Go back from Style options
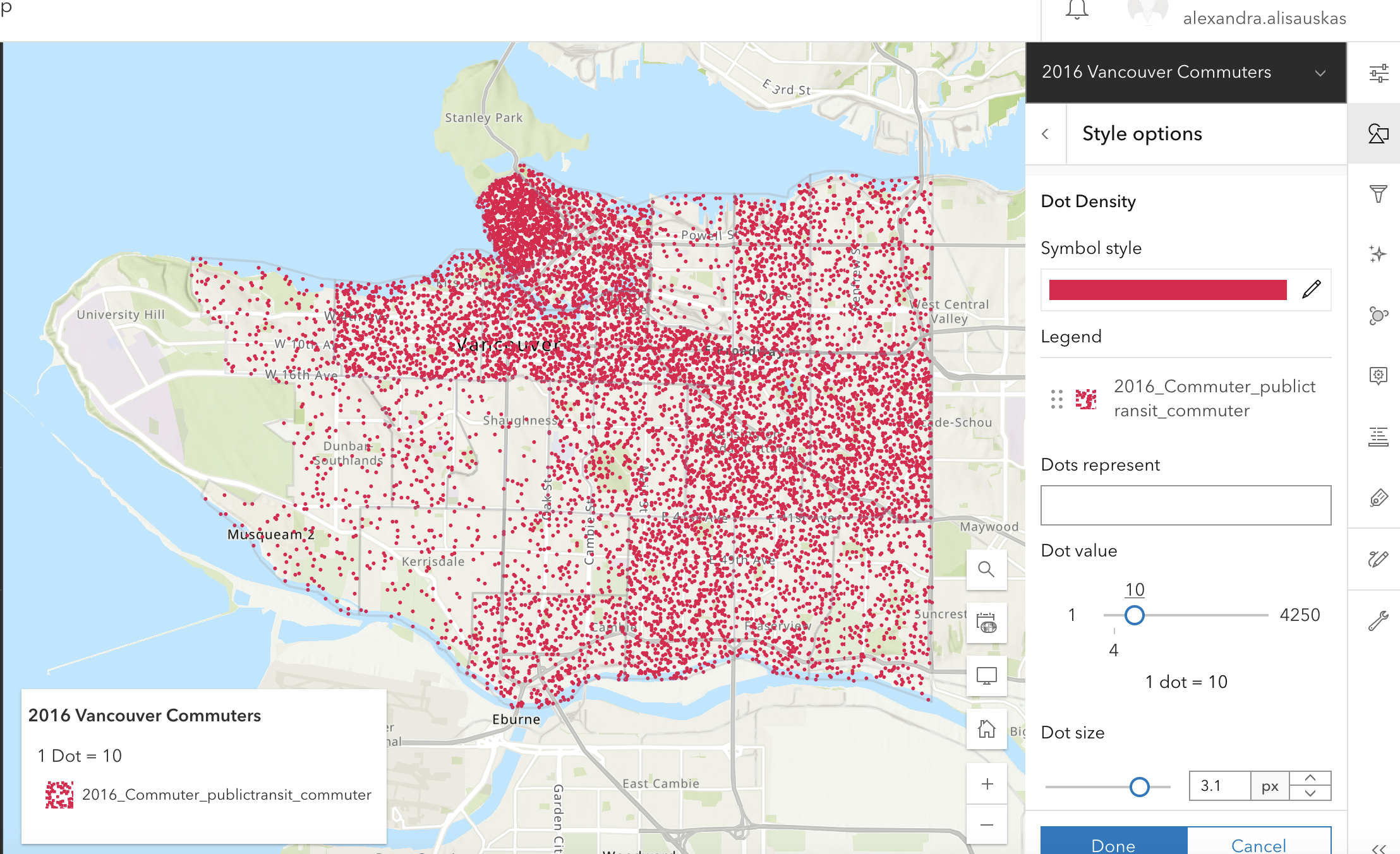The width and height of the screenshot is (1400, 854). 1046,134
